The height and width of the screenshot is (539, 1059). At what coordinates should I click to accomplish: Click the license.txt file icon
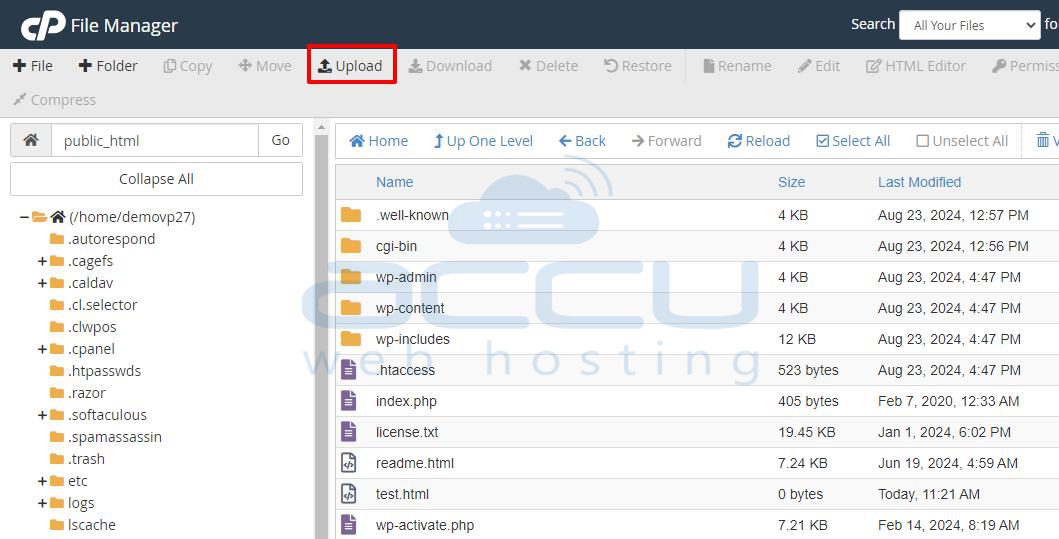point(348,432)
